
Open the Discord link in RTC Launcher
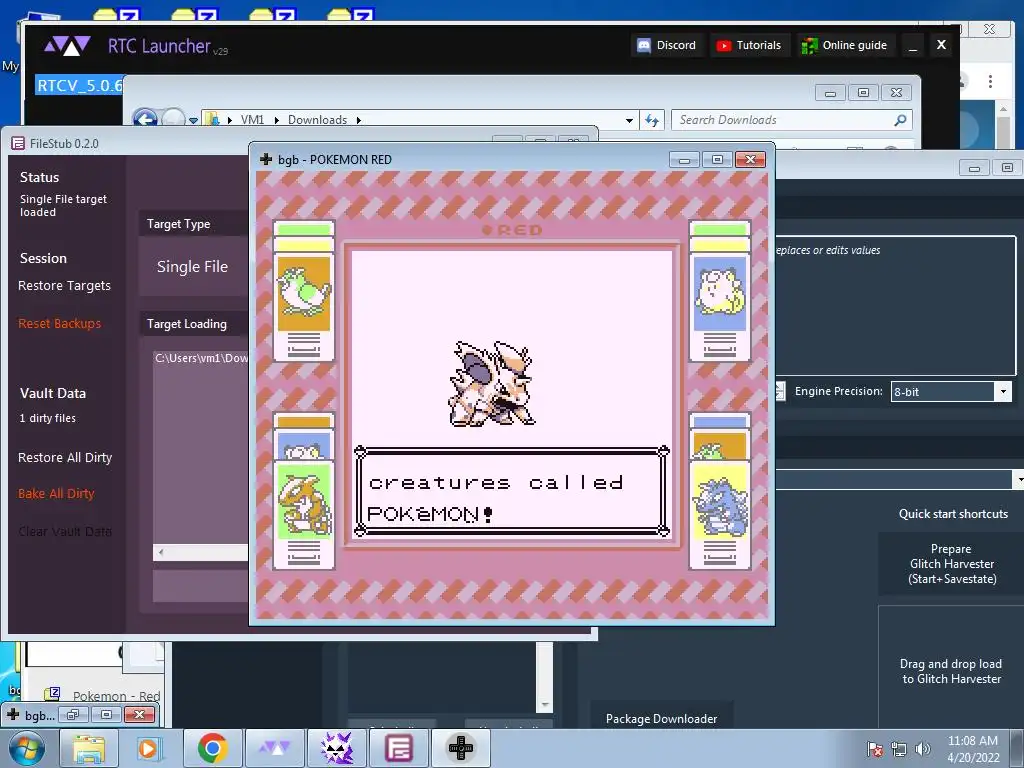pyautogui.click(x=667, y=45)
